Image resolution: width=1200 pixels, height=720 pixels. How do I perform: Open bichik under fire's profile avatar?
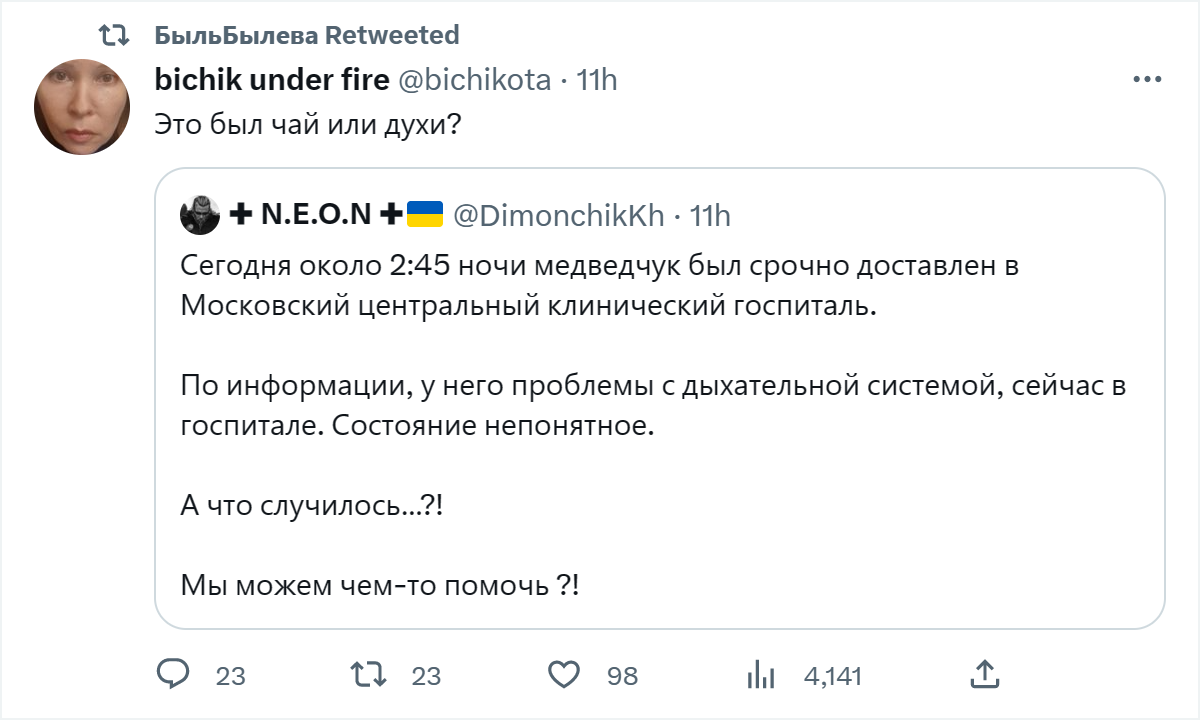[82, 107]
